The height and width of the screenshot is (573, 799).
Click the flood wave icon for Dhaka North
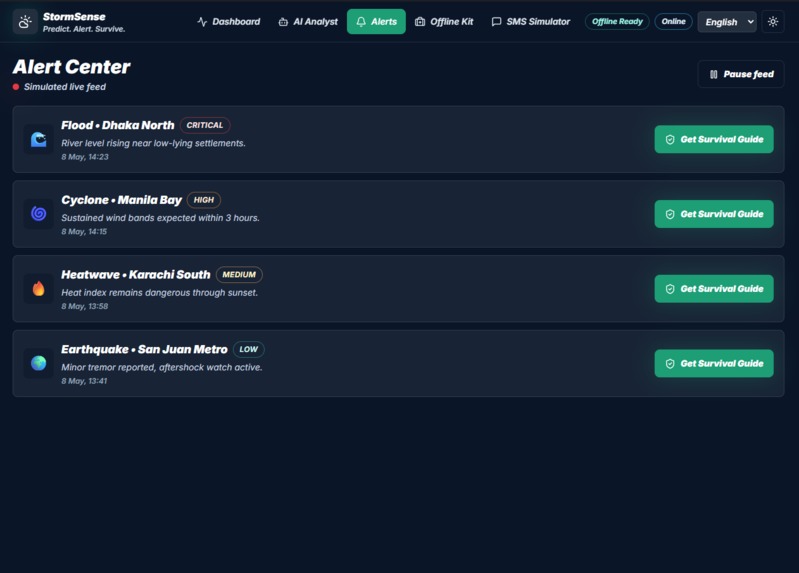pos(39,139)
